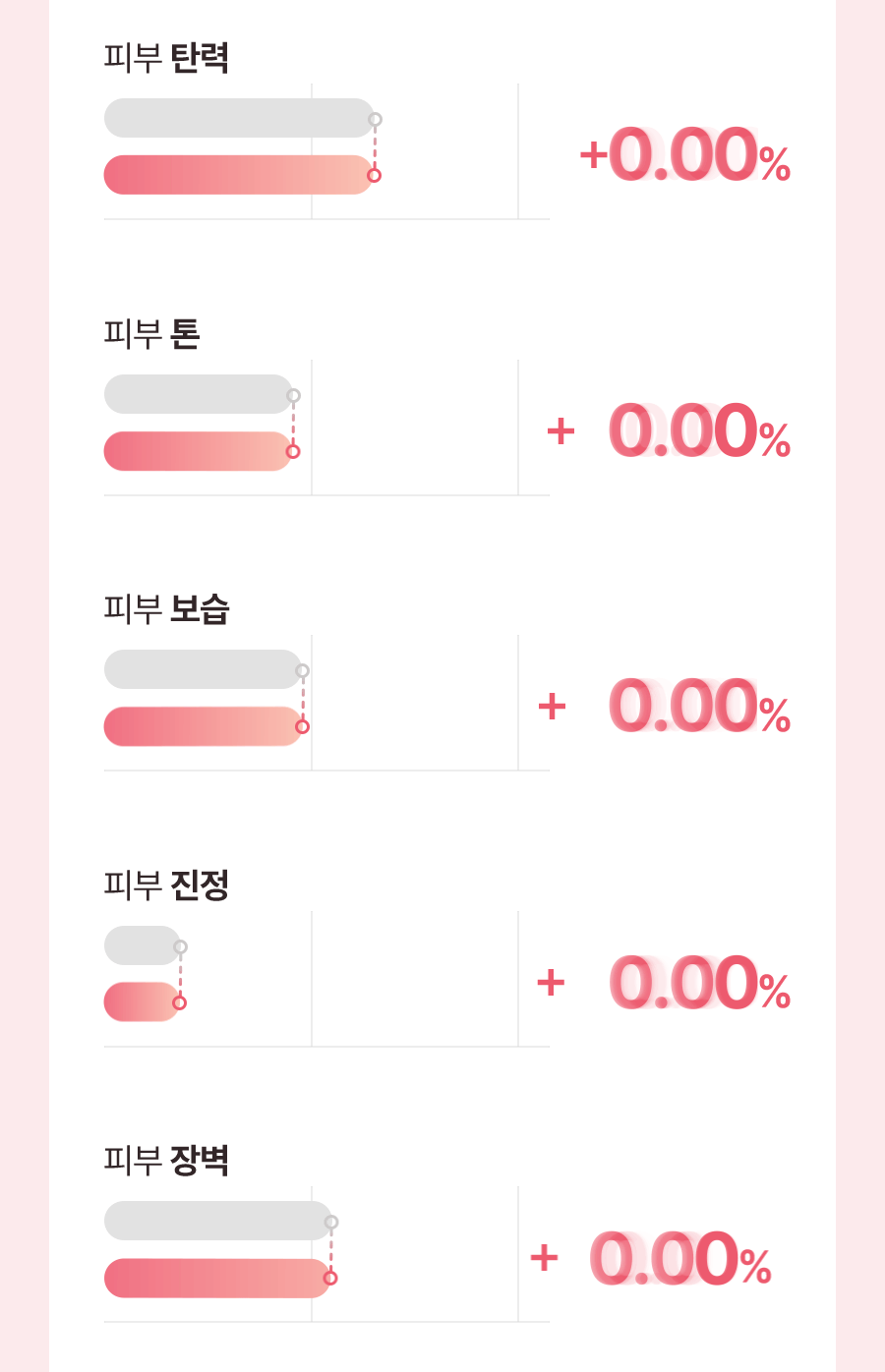Image resolution: width=885 pixels, height=1372 pixels.
Task: Select the pink gradient bar under 피부 장벽
Action: pyautogui.click(x=216, y=1278)
